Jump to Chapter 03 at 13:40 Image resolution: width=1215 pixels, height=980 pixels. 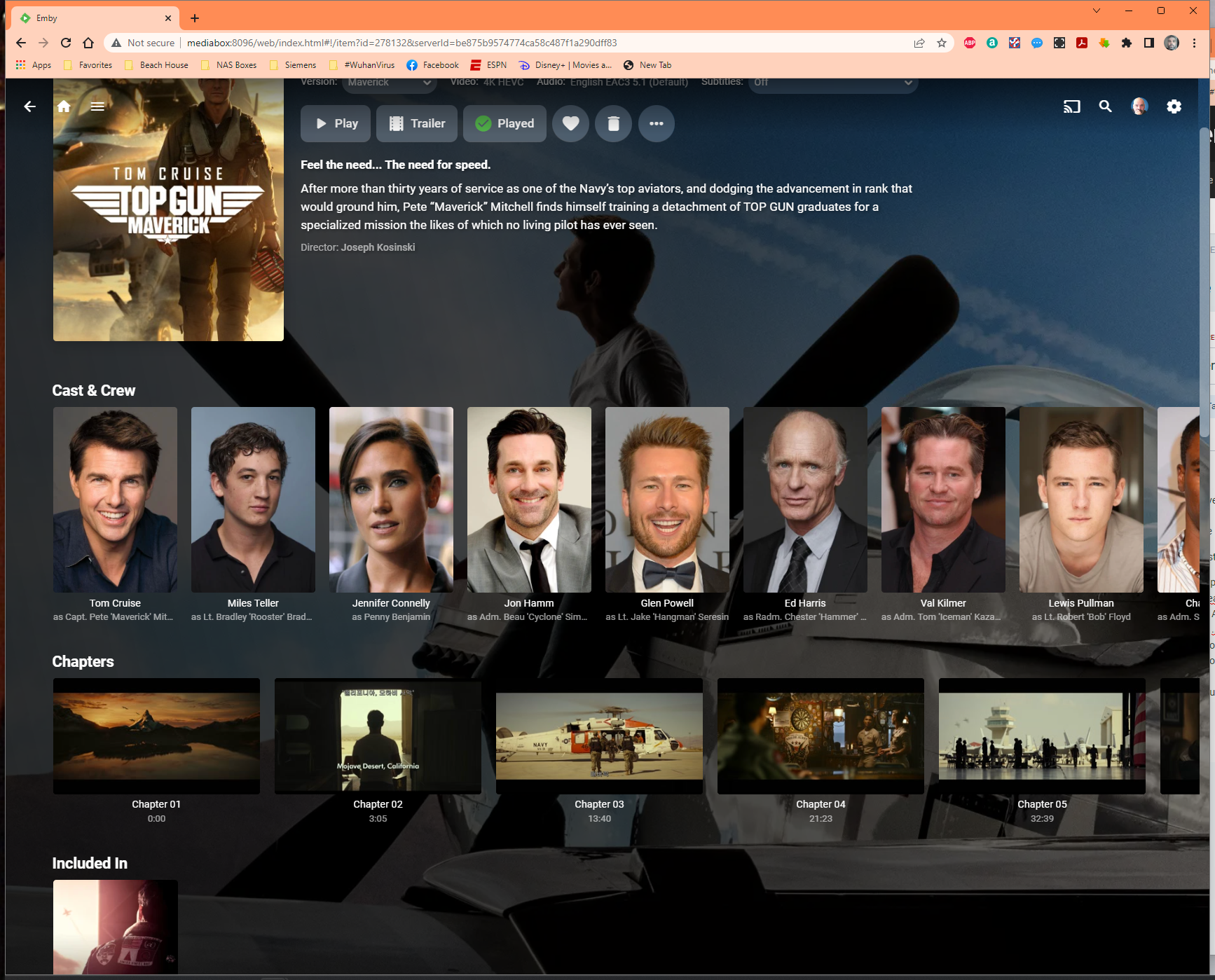[599, 736]
